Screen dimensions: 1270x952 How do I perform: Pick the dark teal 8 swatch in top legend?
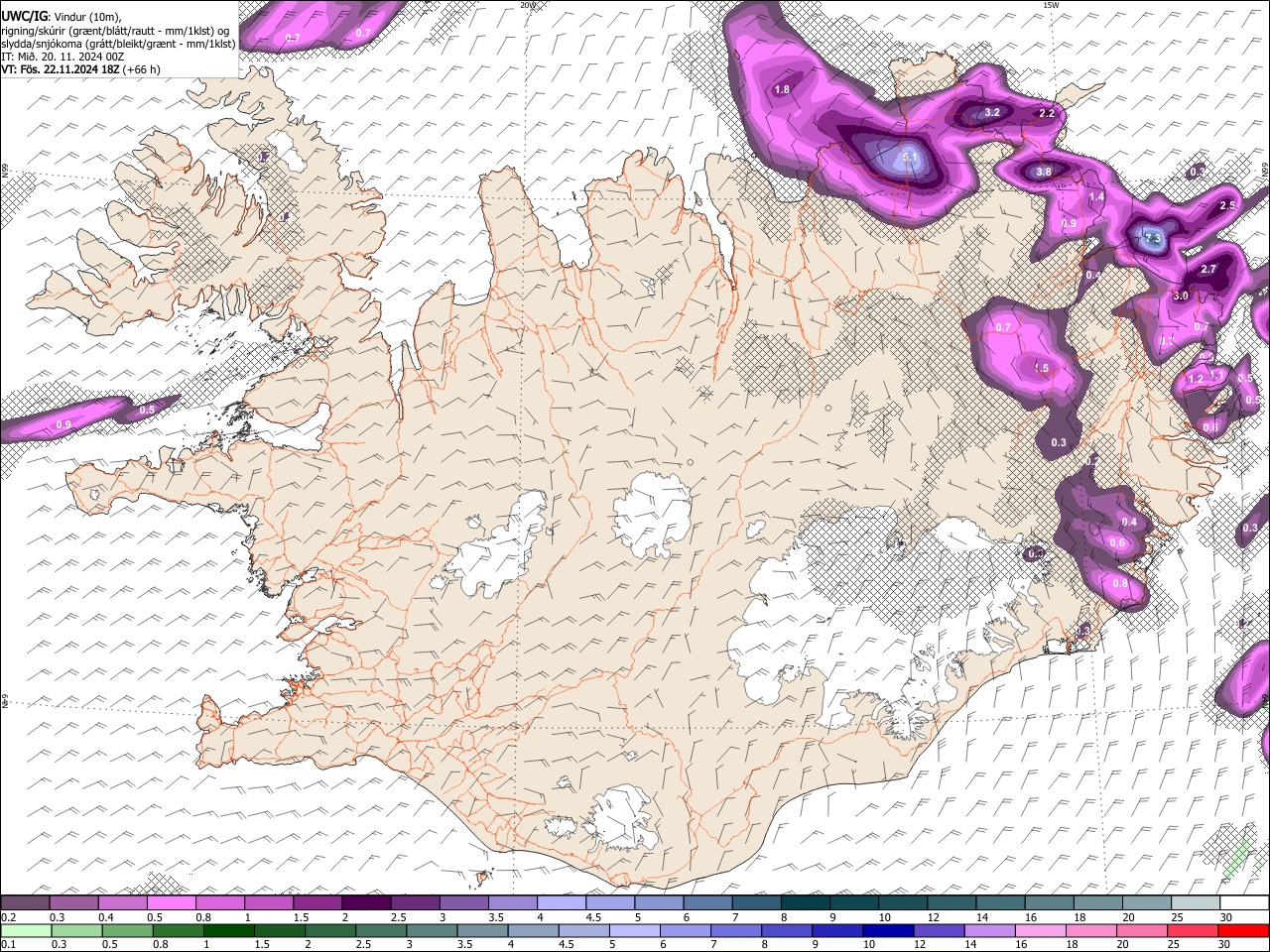[805, 903]
